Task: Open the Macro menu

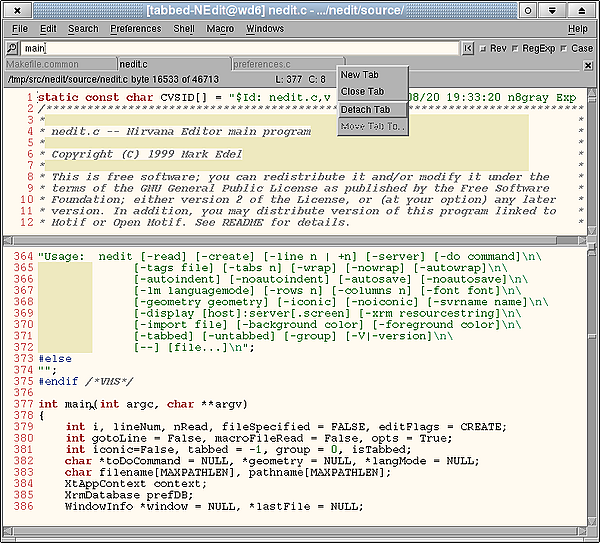Action: coord(220,29)
